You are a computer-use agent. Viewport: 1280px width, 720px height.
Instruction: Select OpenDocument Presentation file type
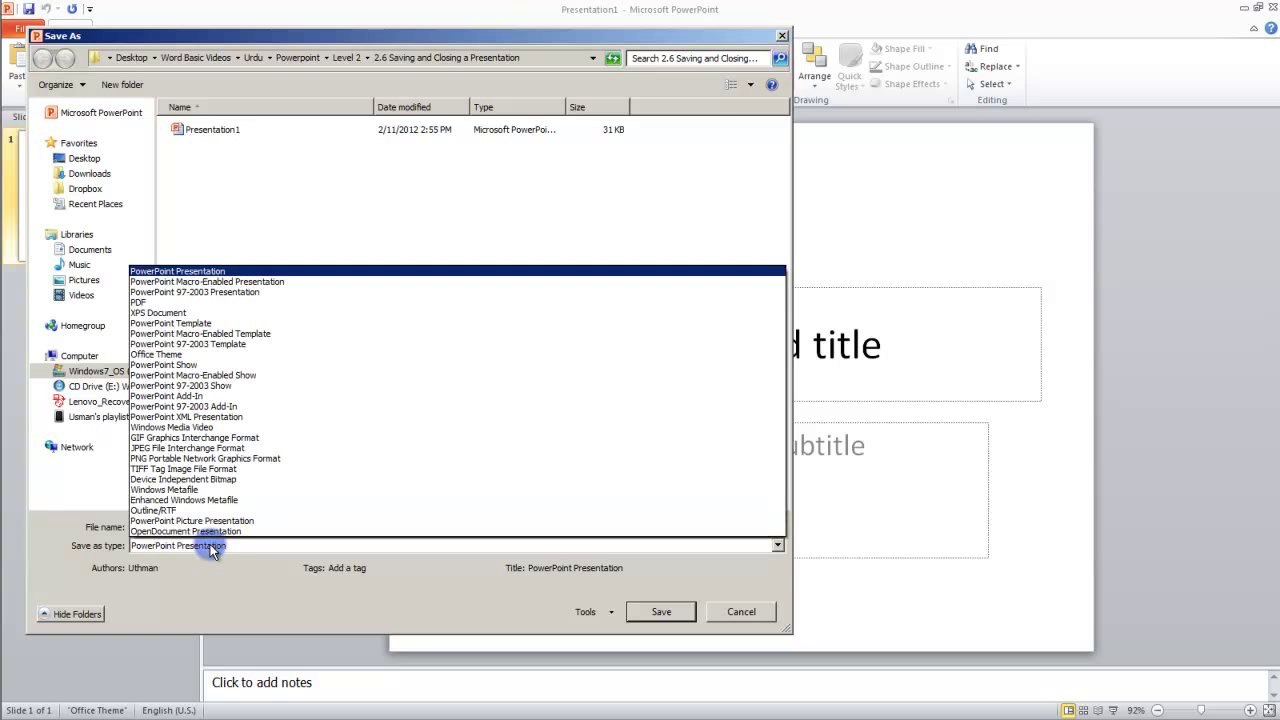pyautogui.click(x=457, y=531)
